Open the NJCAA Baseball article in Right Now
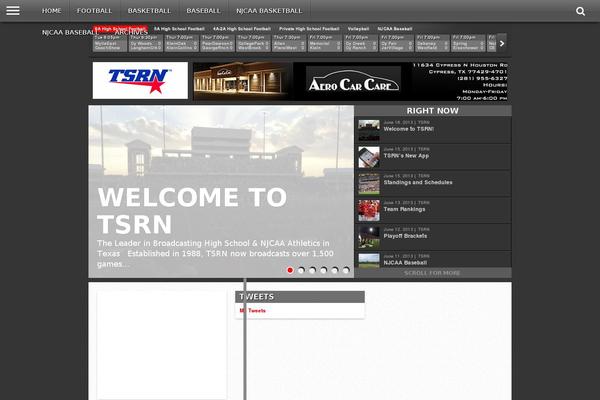 405,263
